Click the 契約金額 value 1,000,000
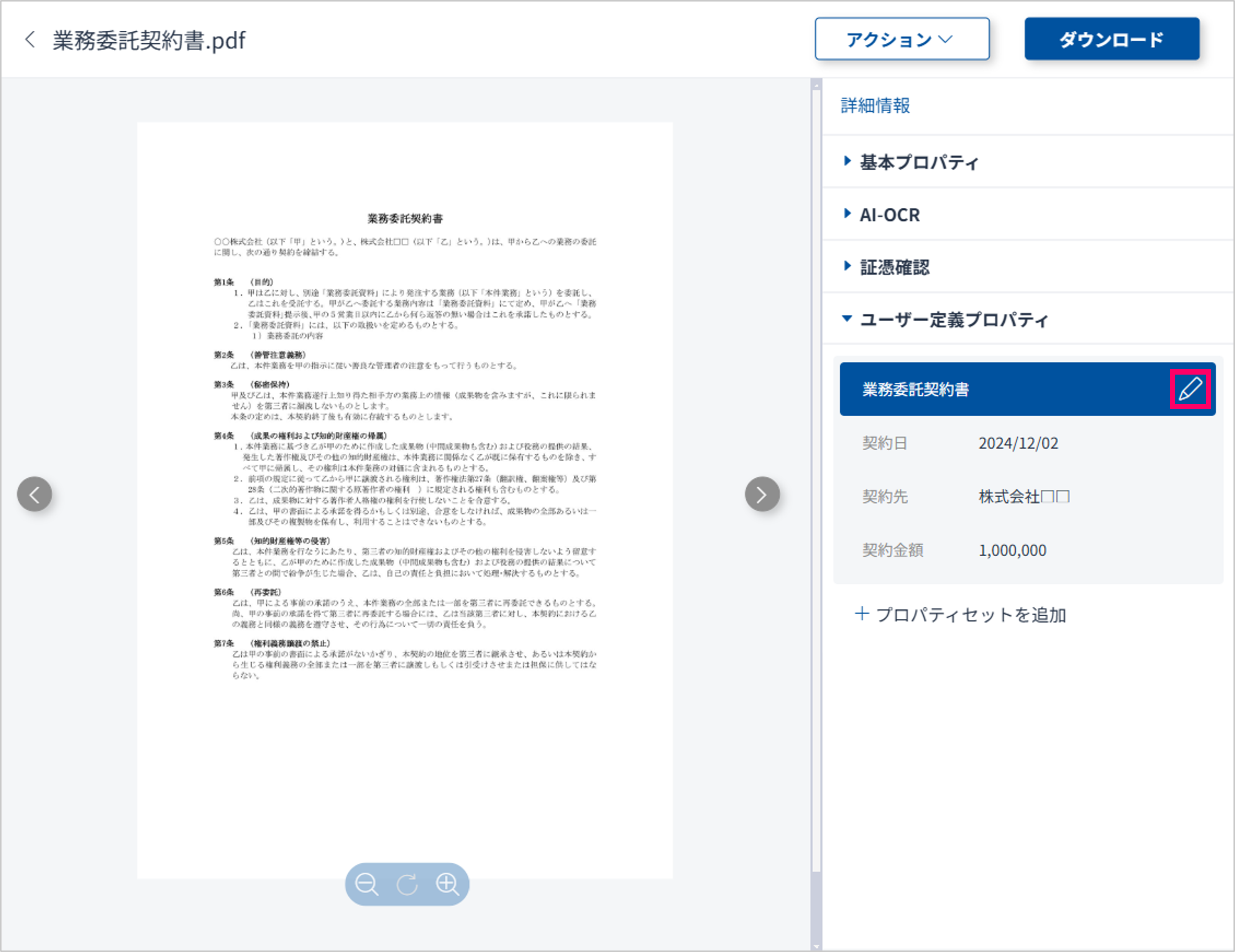 [x=1012, y=551]
